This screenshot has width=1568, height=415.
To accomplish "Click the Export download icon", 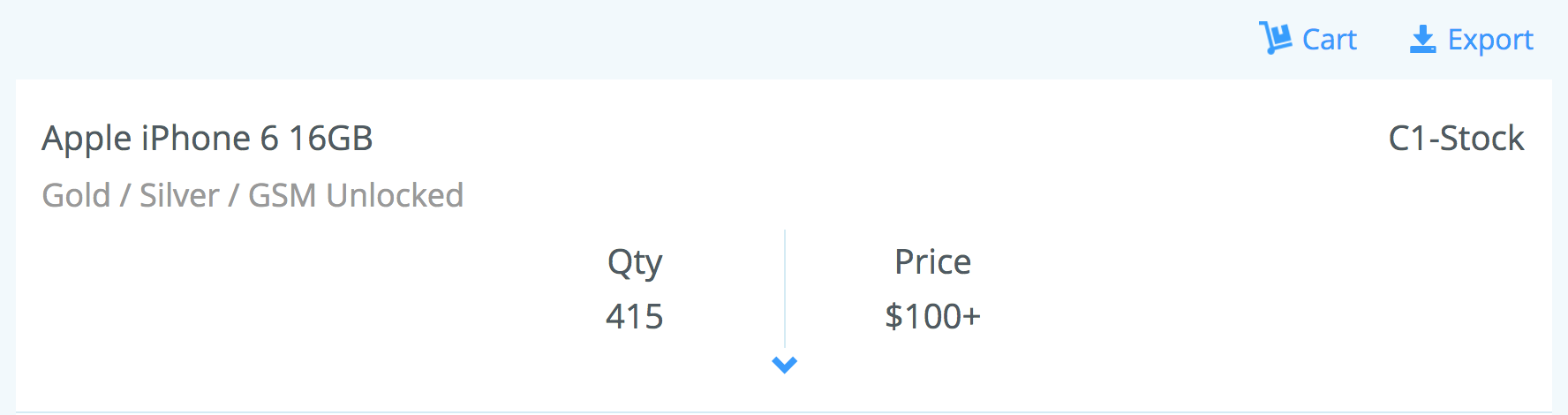I will click(x=1422, y=39).
